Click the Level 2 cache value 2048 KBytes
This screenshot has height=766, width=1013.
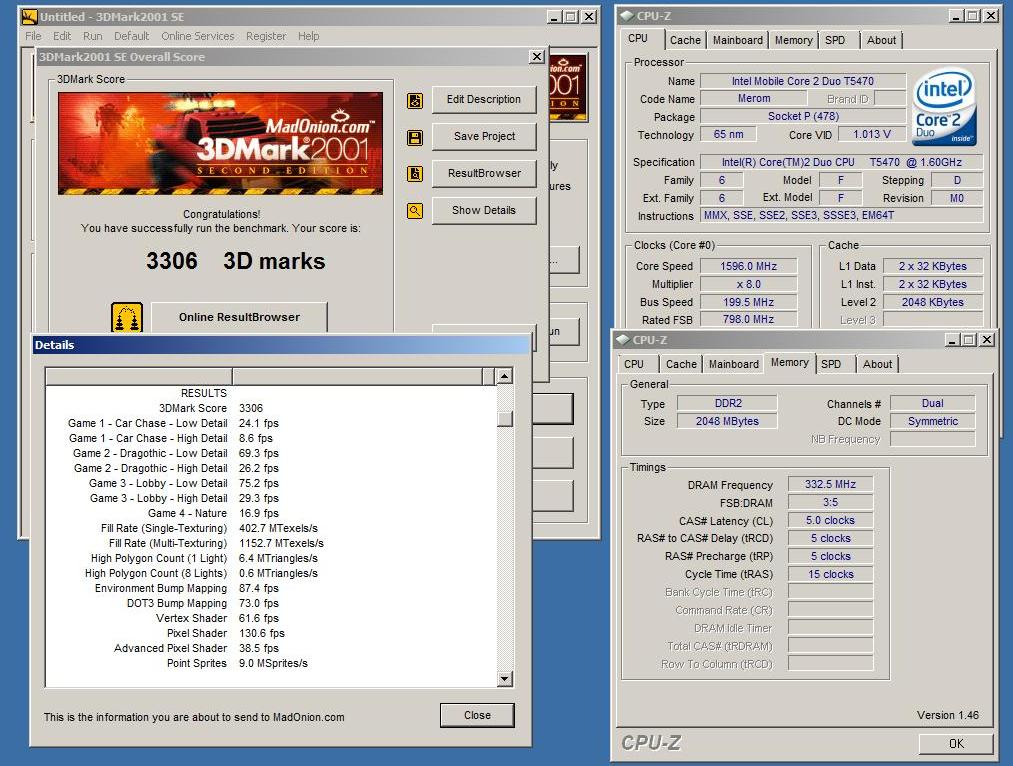pyautogui.click(x=933, y=302)
